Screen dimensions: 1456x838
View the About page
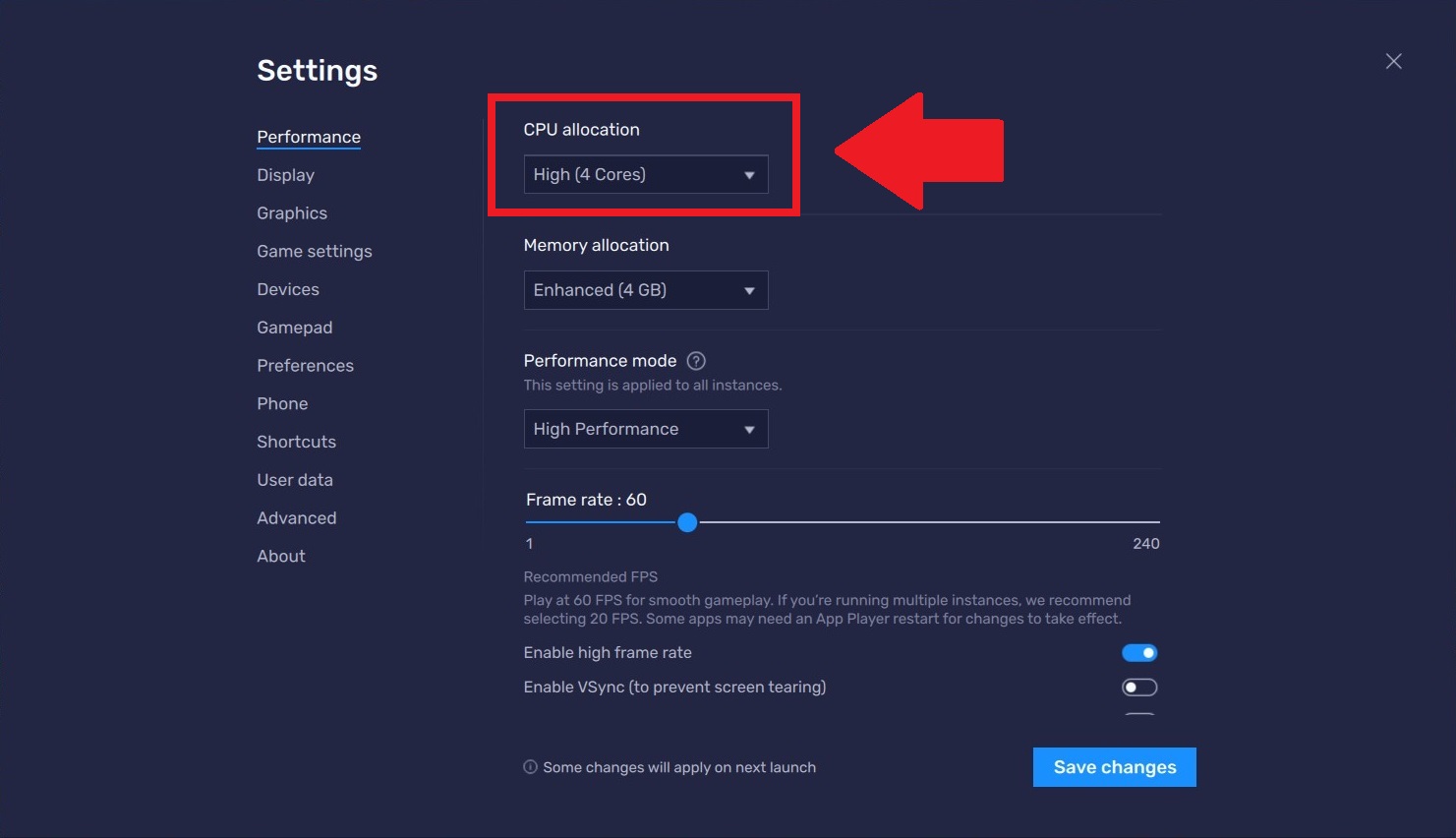click(280, 556)
